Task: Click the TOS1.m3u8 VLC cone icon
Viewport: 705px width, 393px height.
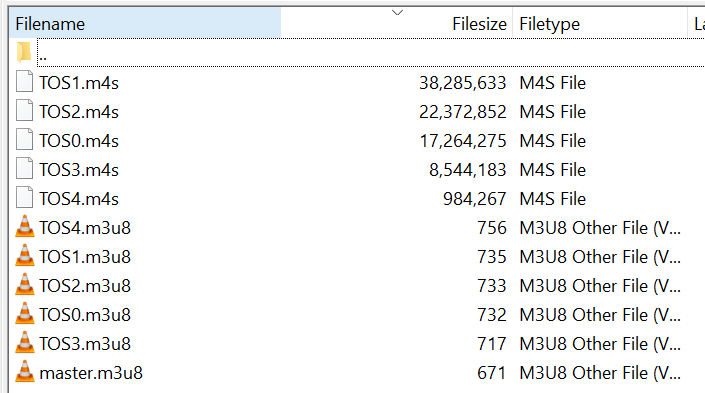Action: click(x=25, y=255)
